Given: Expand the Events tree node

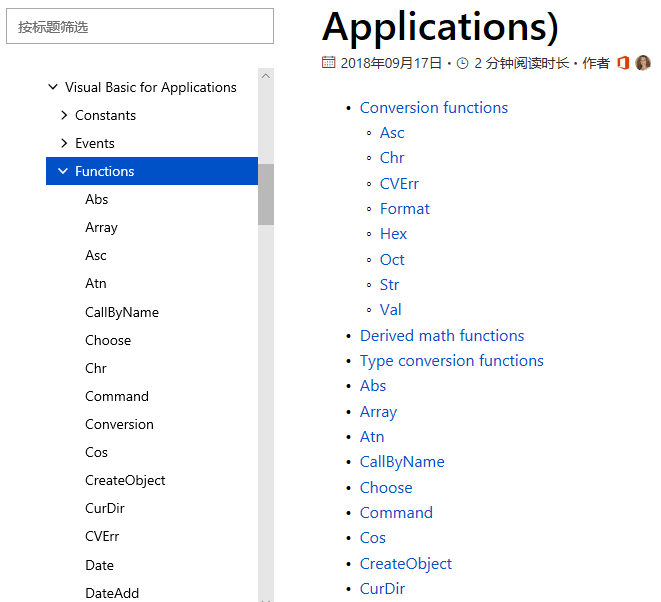Looking at the screenshot, I should pyautogui.click(x=64, y=143).
